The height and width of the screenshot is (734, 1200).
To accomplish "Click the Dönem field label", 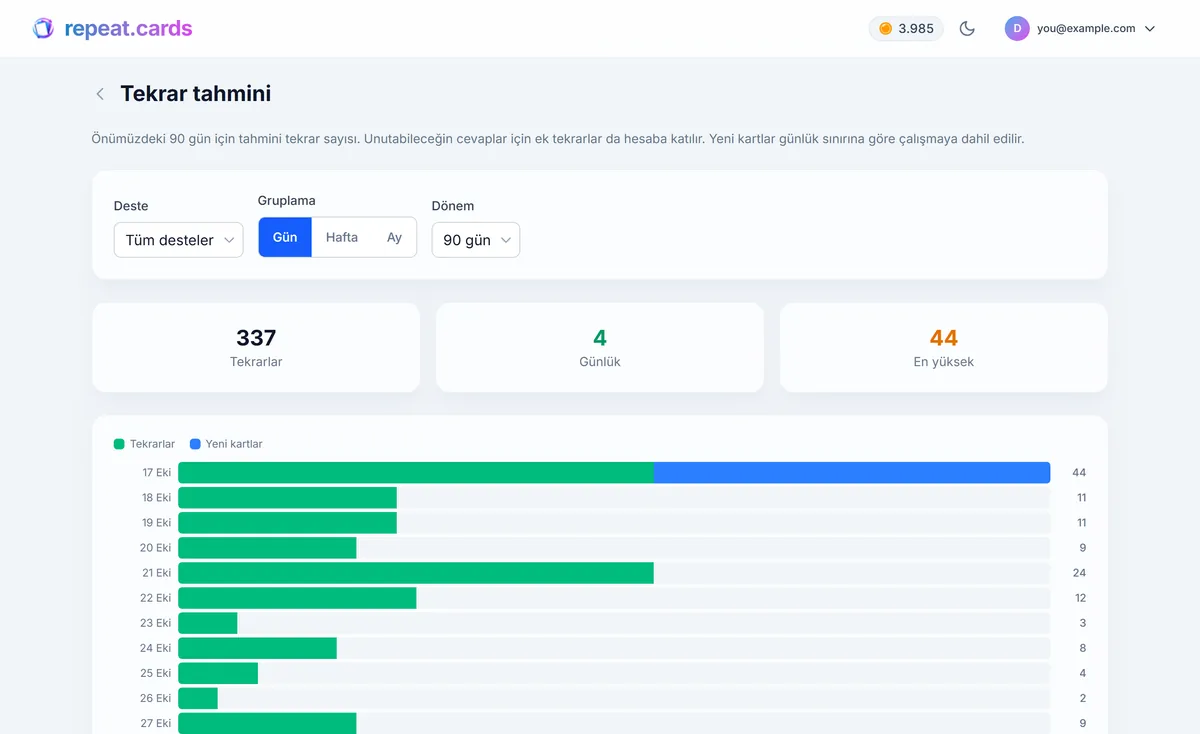I will pos(453,206).
